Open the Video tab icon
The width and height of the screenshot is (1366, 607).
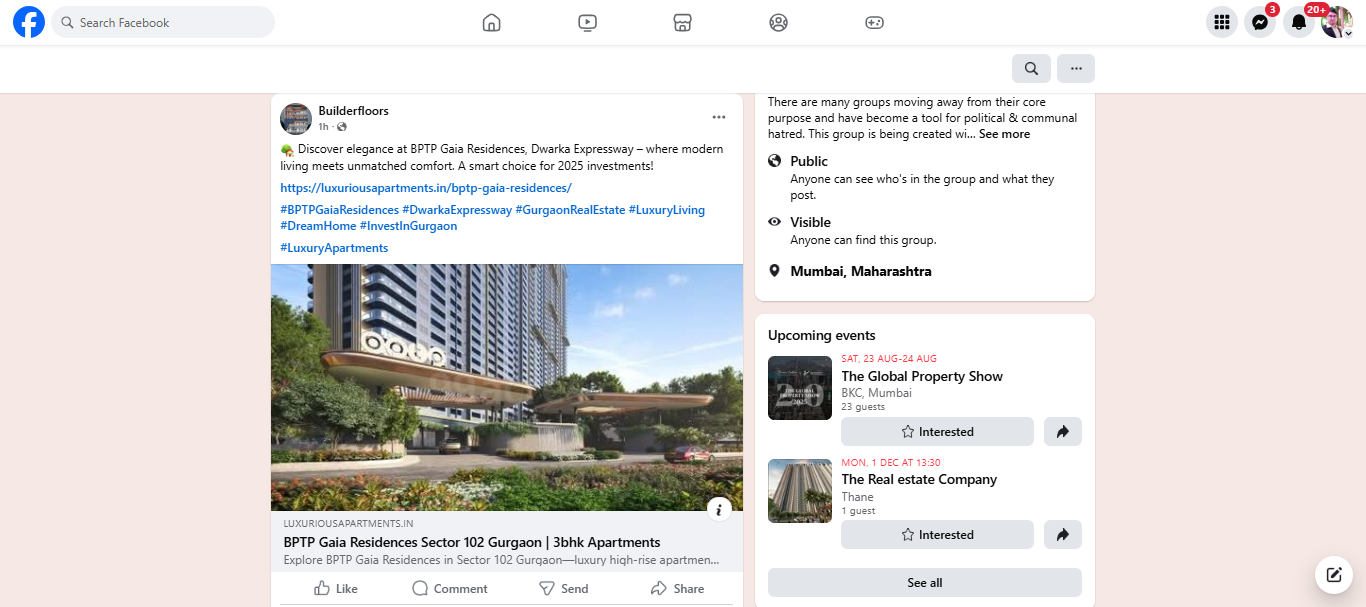pyautogui.click(x=588, y=22)
